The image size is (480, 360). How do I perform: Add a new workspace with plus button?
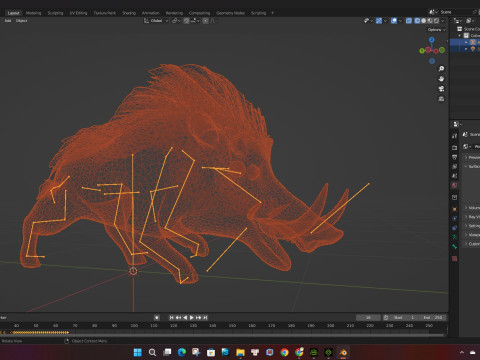273,13
